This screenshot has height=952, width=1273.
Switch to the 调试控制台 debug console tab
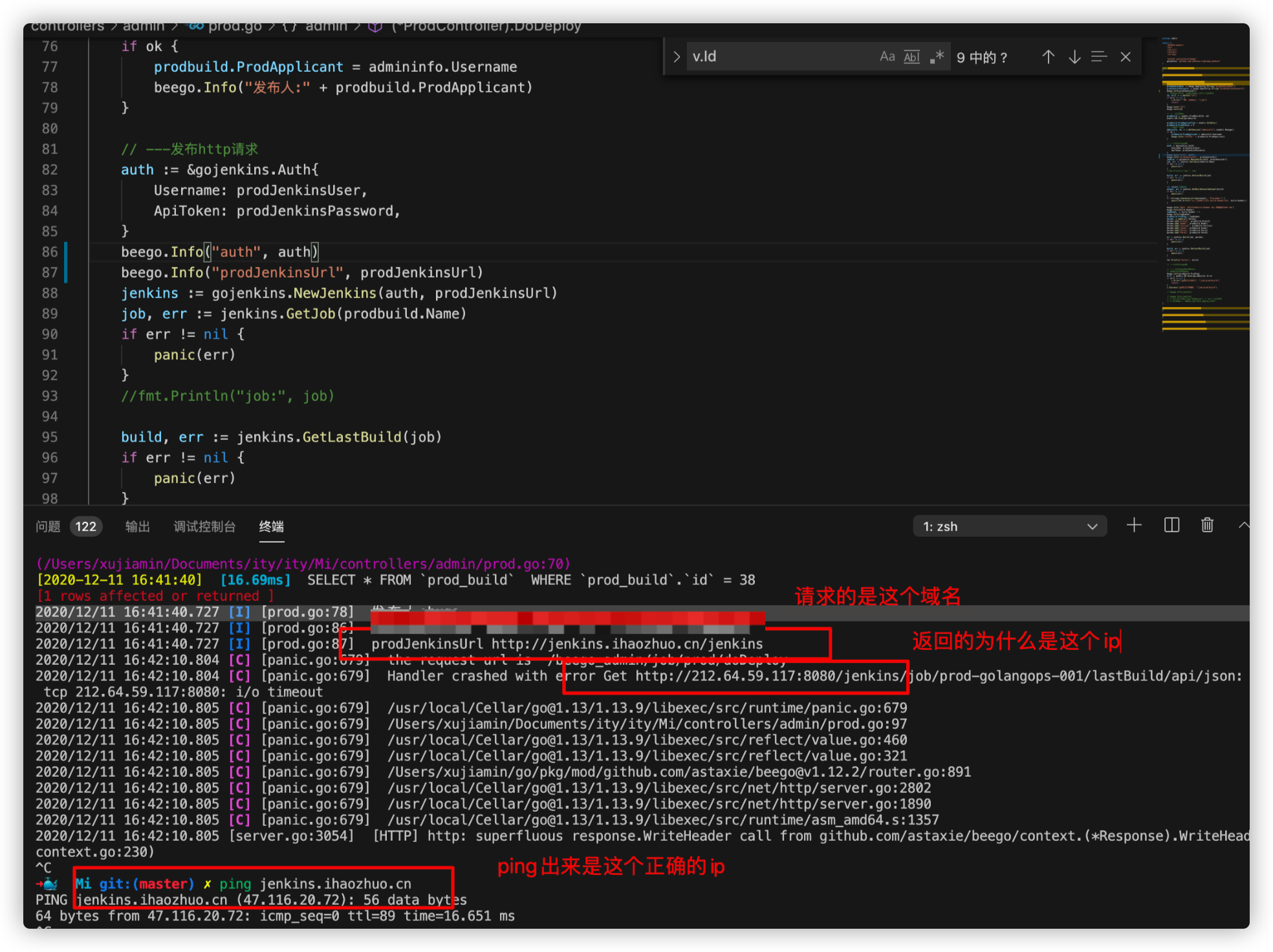pos(204,526)
